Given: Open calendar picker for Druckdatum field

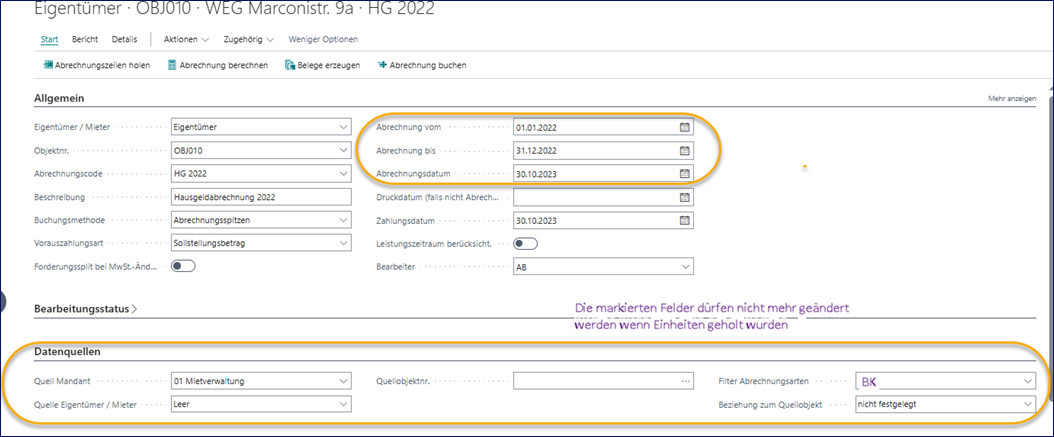Looking at the screenshot, I should tap(684, 197).
